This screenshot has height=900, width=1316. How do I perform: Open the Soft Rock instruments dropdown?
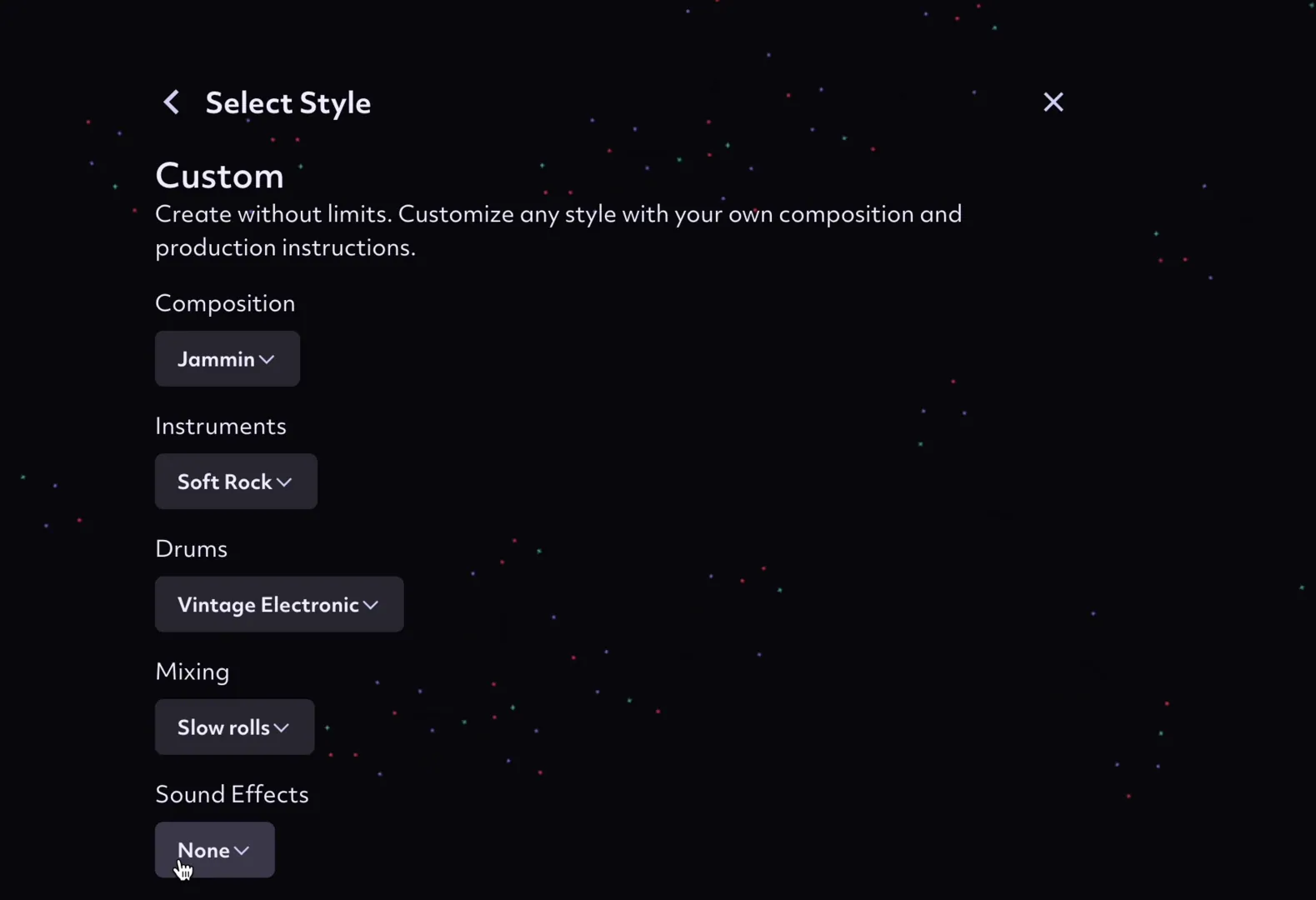pos(235,482)
